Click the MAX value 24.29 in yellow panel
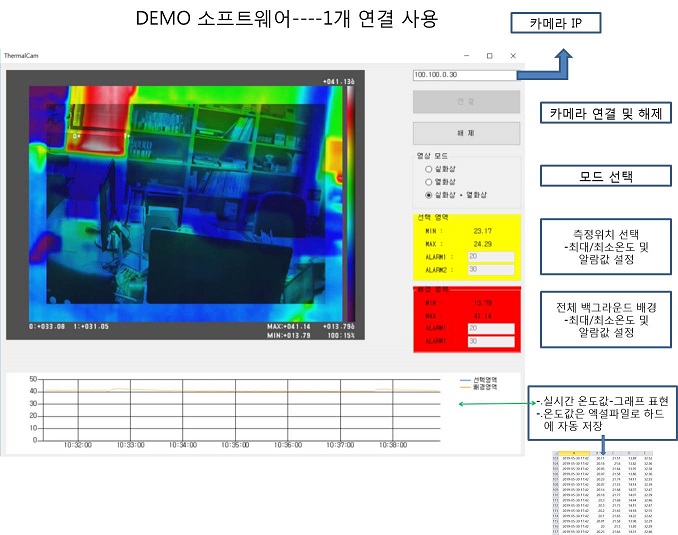Image resolution: width=678 pixels, height=535 pixels. point(483,244)
